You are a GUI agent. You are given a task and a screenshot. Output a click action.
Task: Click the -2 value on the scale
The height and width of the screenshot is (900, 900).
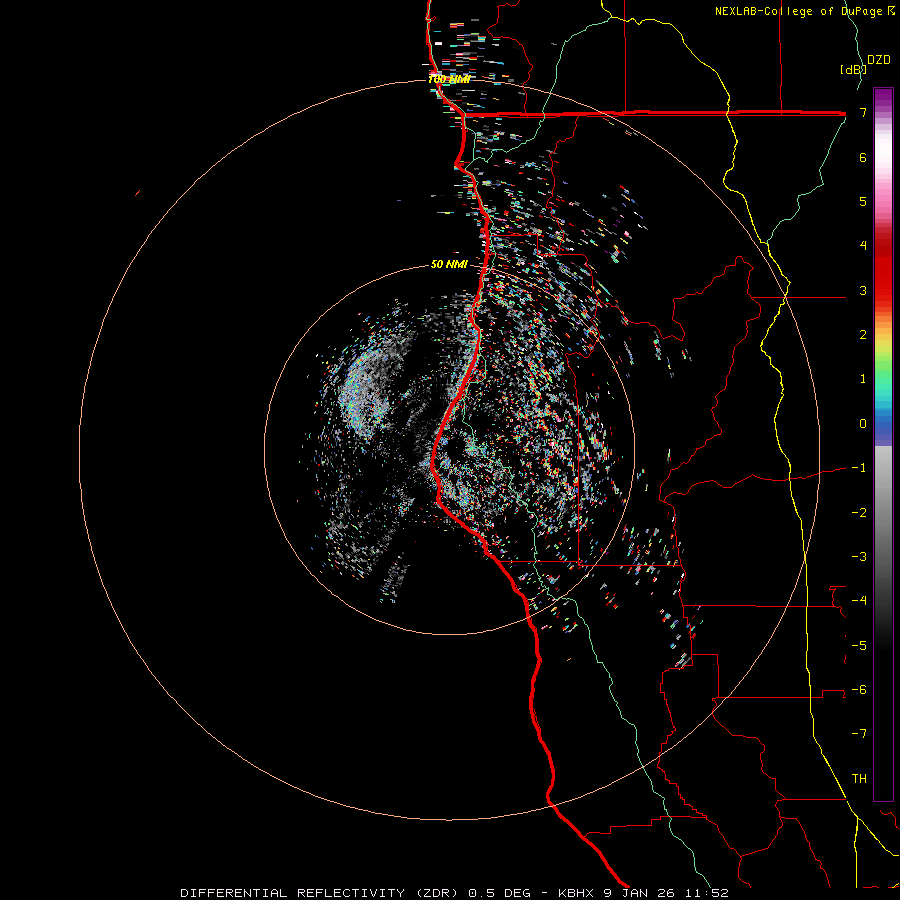[x=859, y=512]
